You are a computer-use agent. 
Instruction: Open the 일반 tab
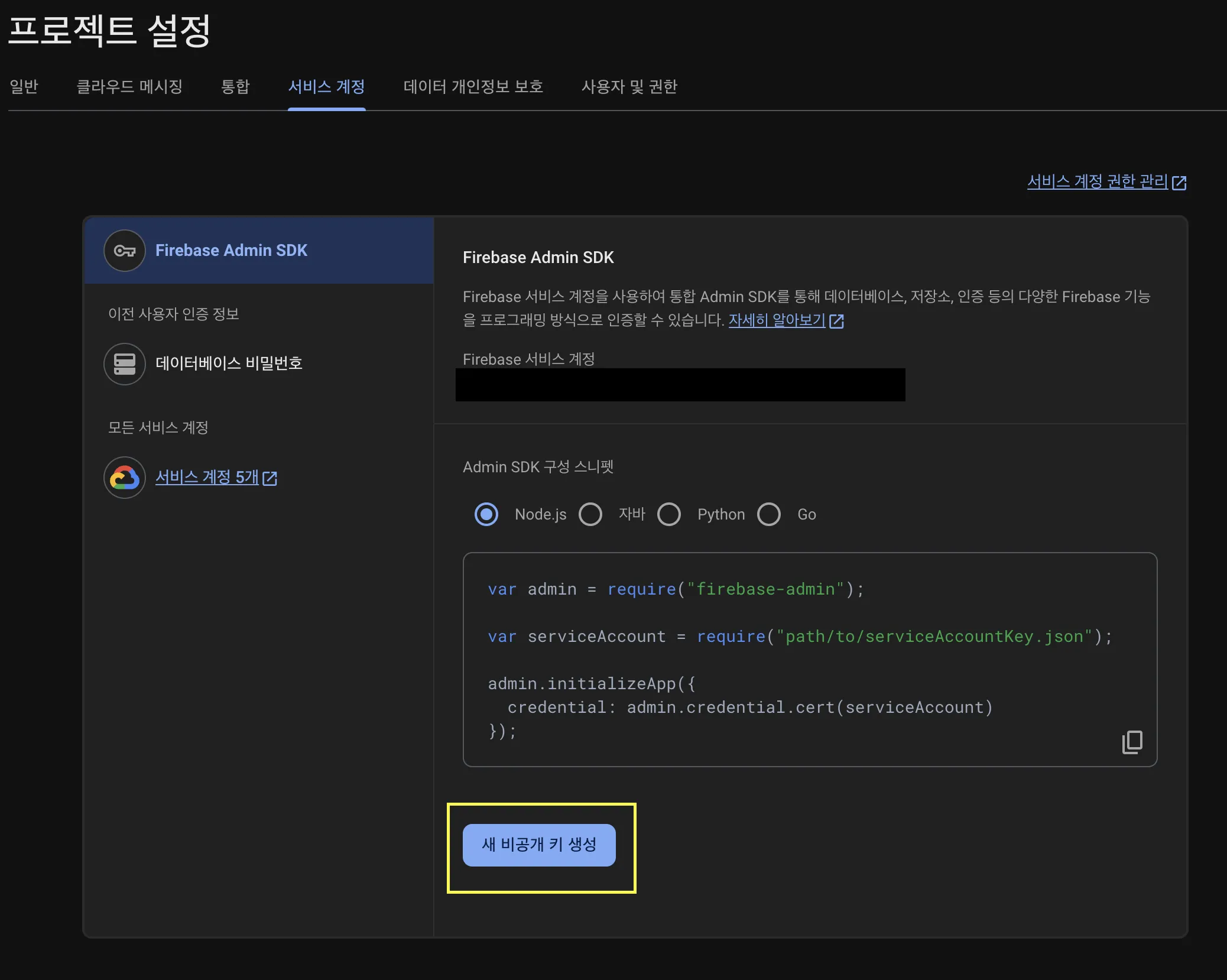coord(24,87)
